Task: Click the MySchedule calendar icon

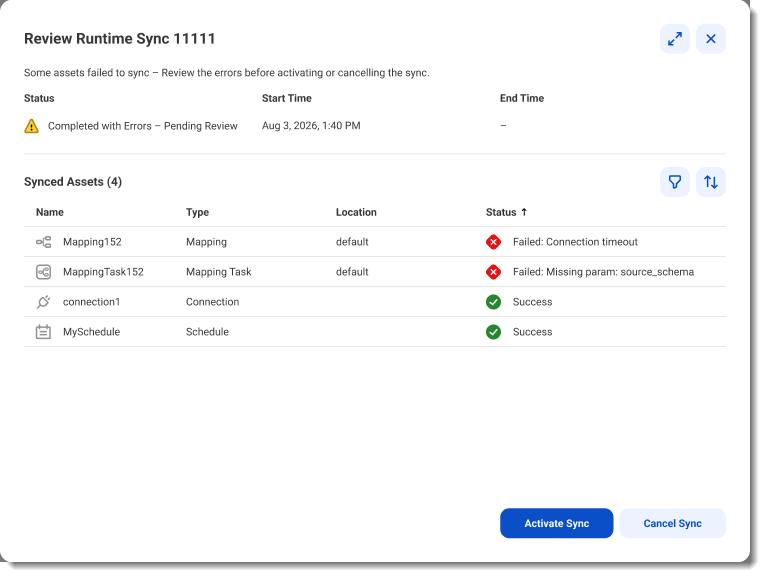Action: [43, 332]
